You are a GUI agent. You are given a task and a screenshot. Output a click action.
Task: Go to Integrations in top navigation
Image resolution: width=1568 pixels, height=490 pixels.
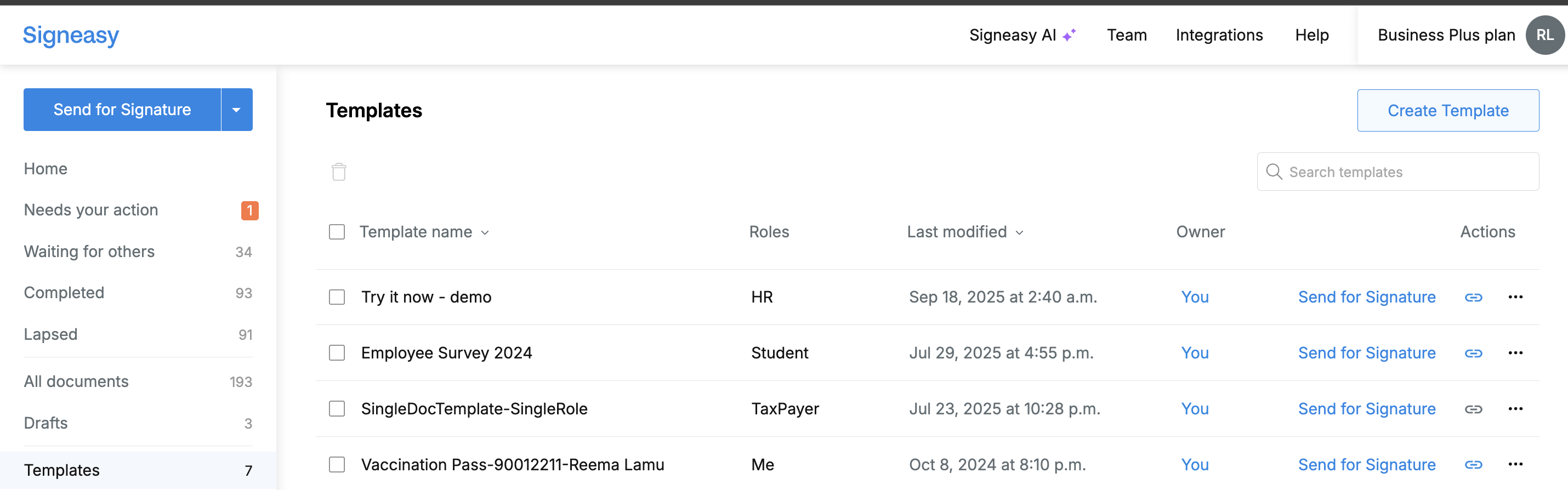click(x=1219, y=35)
